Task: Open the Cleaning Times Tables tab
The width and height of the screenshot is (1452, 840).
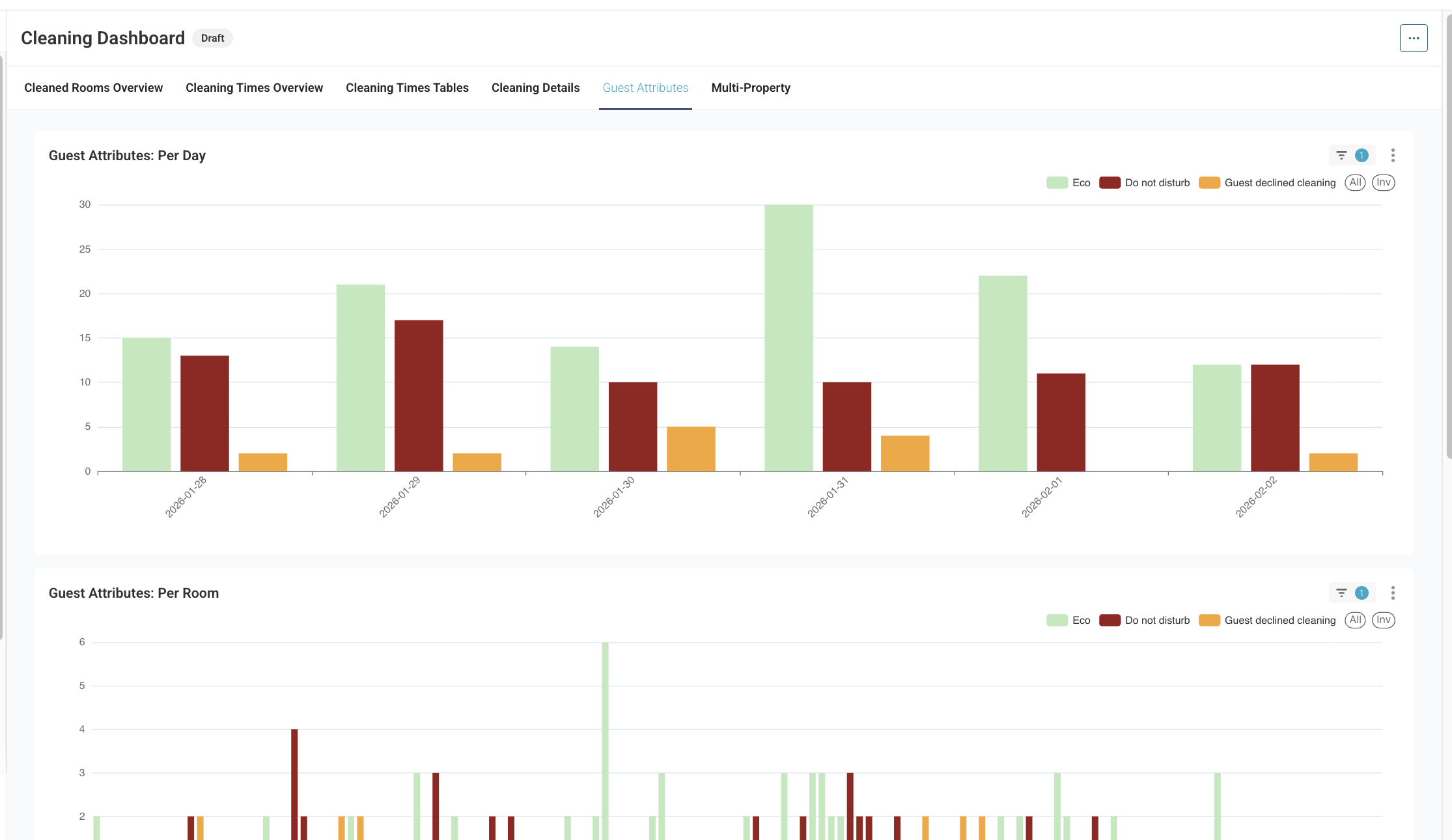Action: 407,88
